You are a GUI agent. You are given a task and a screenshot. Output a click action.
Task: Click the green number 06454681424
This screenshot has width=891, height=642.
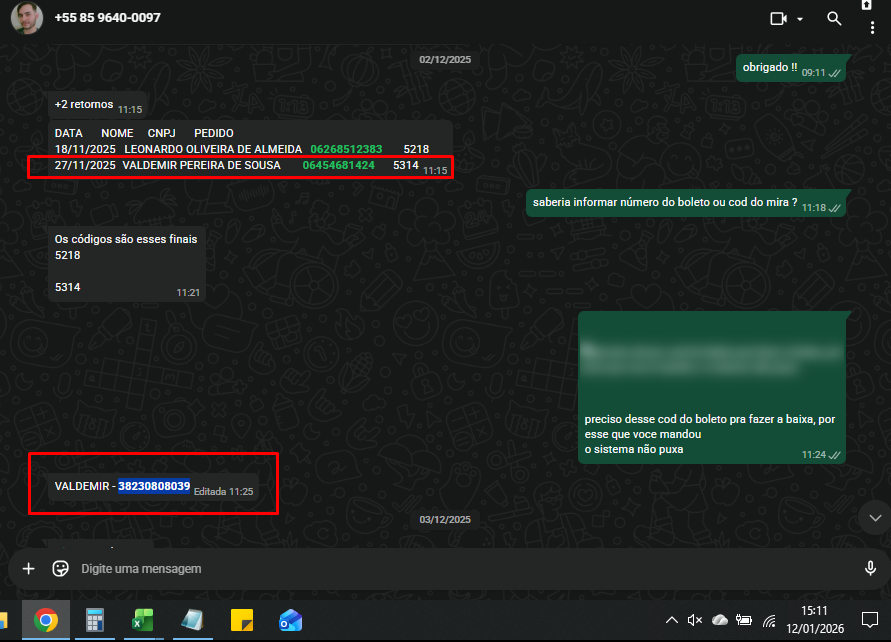[338, 165]
